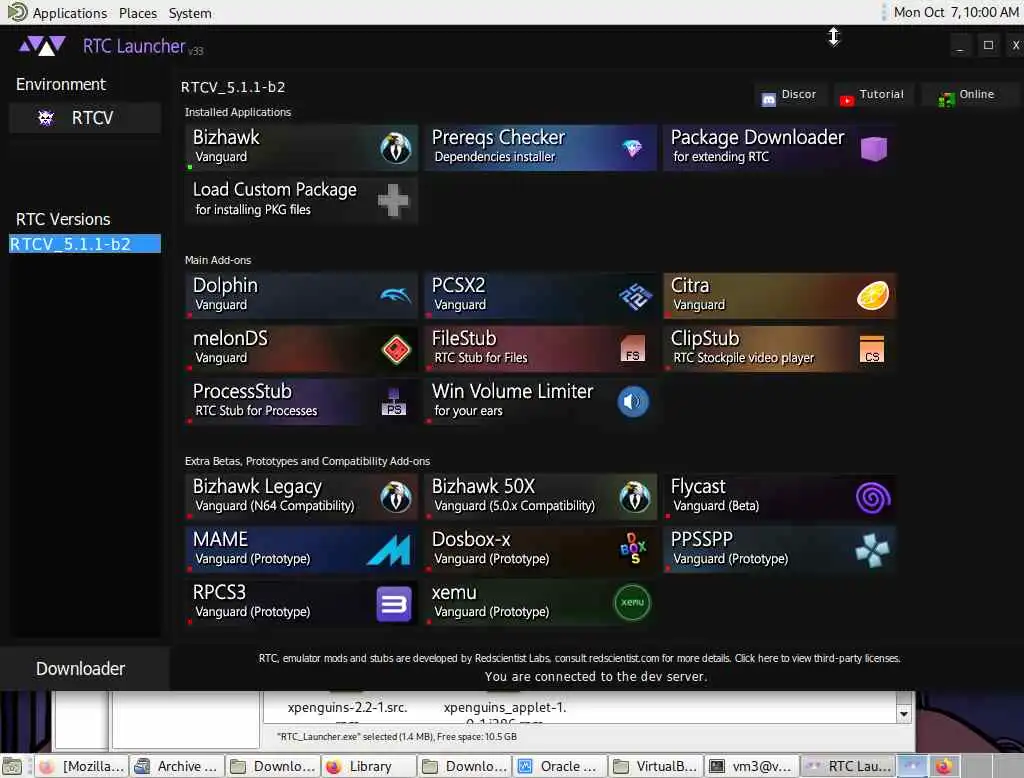
Task: Click the Applications menu logo icon
Action: pos(17,12)
